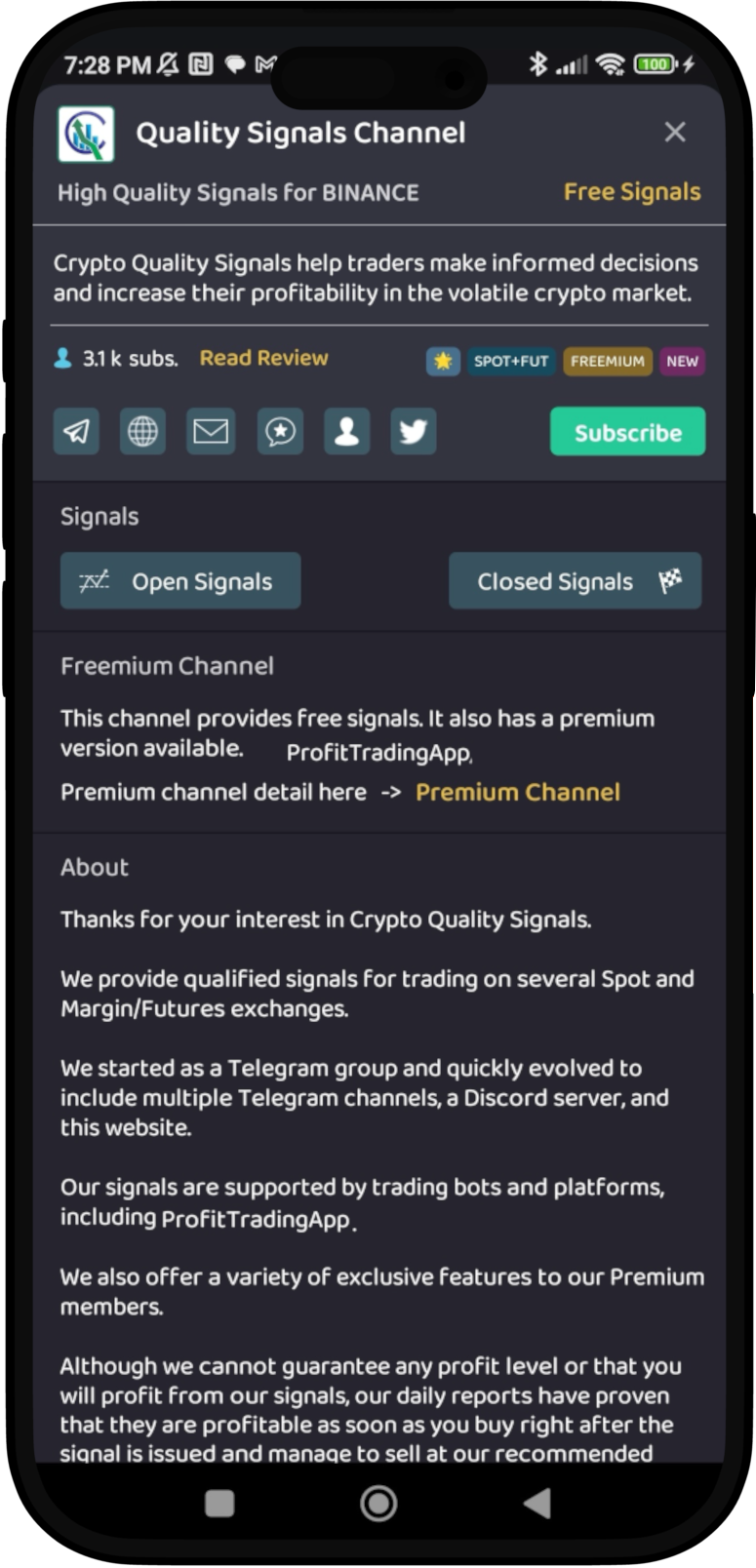Open the Telegram channel icon
756x1568 pixels.
(x=76, y=432)
